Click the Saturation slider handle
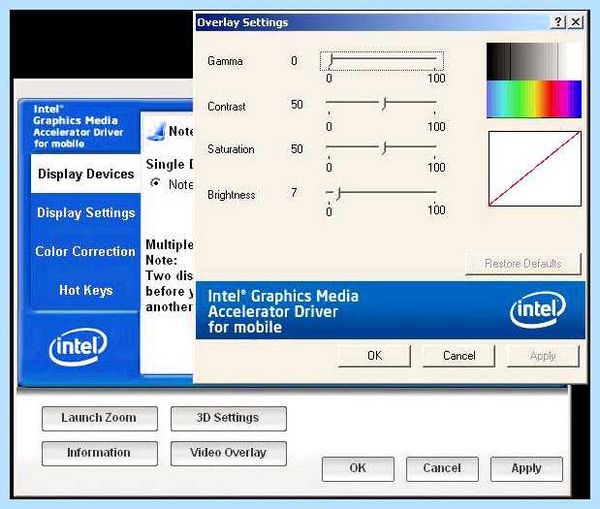The image size is (600, 509). [384, 147]
